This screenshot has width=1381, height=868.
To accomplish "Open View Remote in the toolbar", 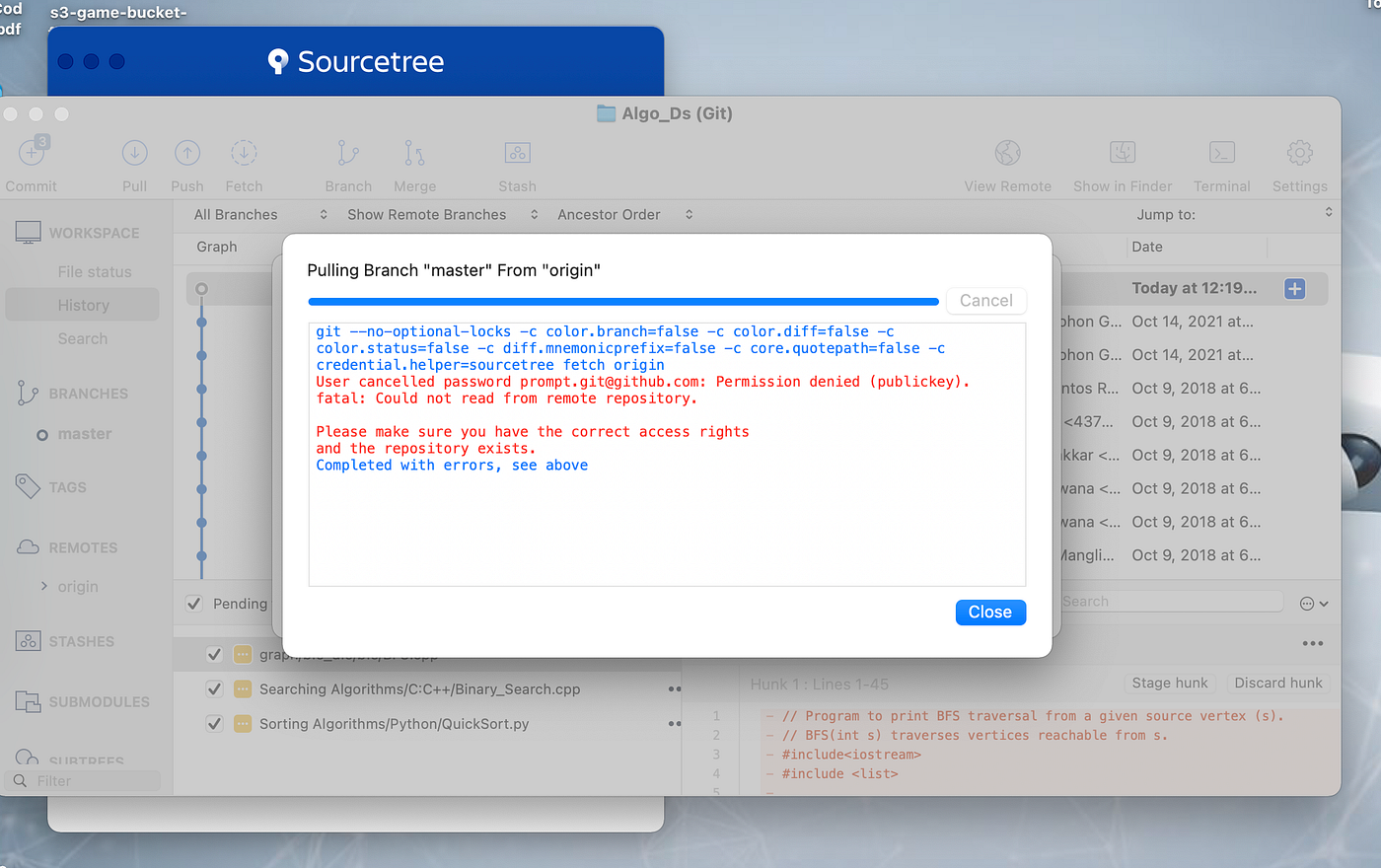I will (1007, 158).
